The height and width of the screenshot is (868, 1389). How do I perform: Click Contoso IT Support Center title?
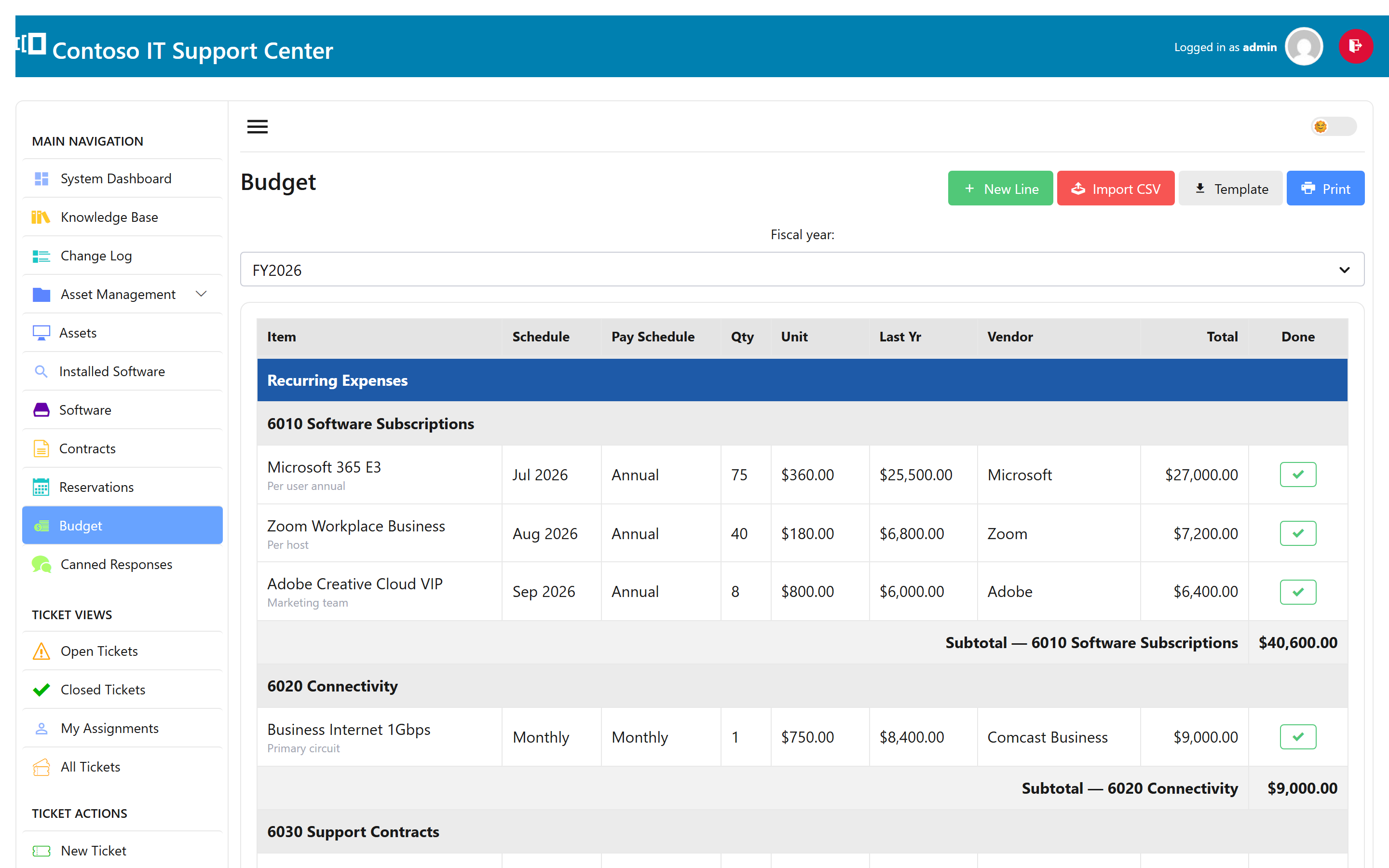[x=193, y=51]
